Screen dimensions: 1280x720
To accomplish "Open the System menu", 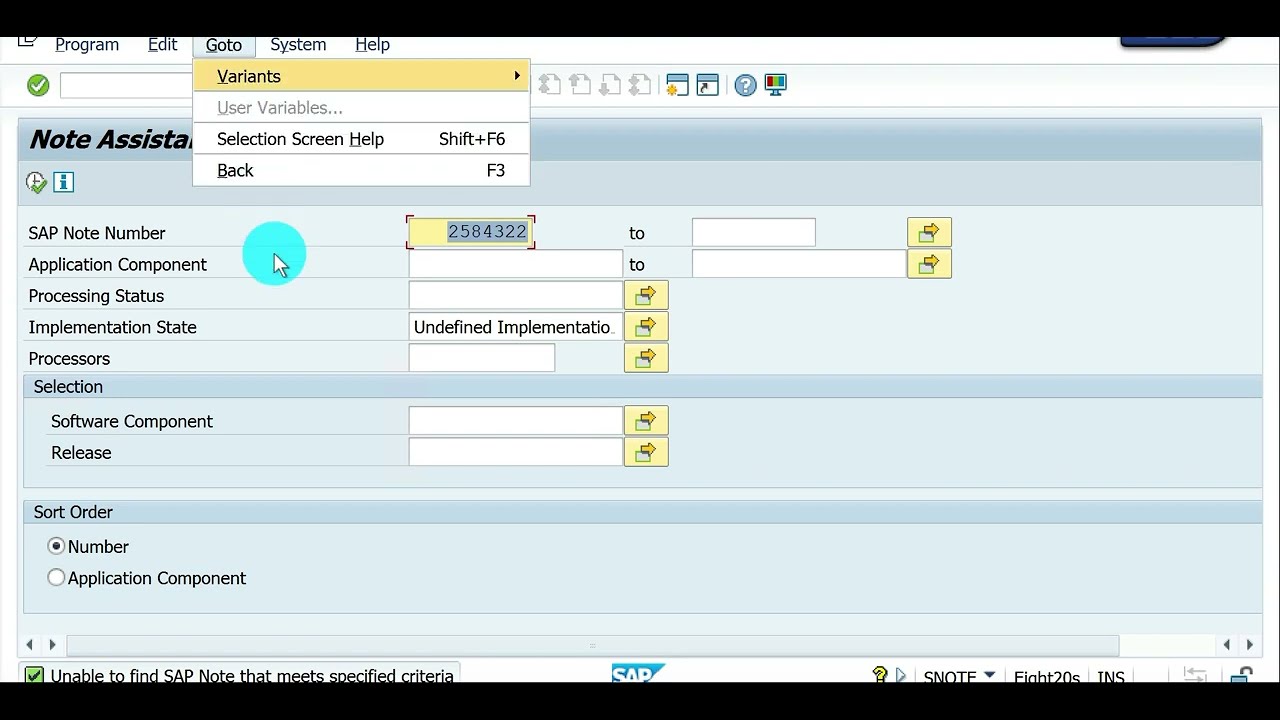I will pos(298,45).
